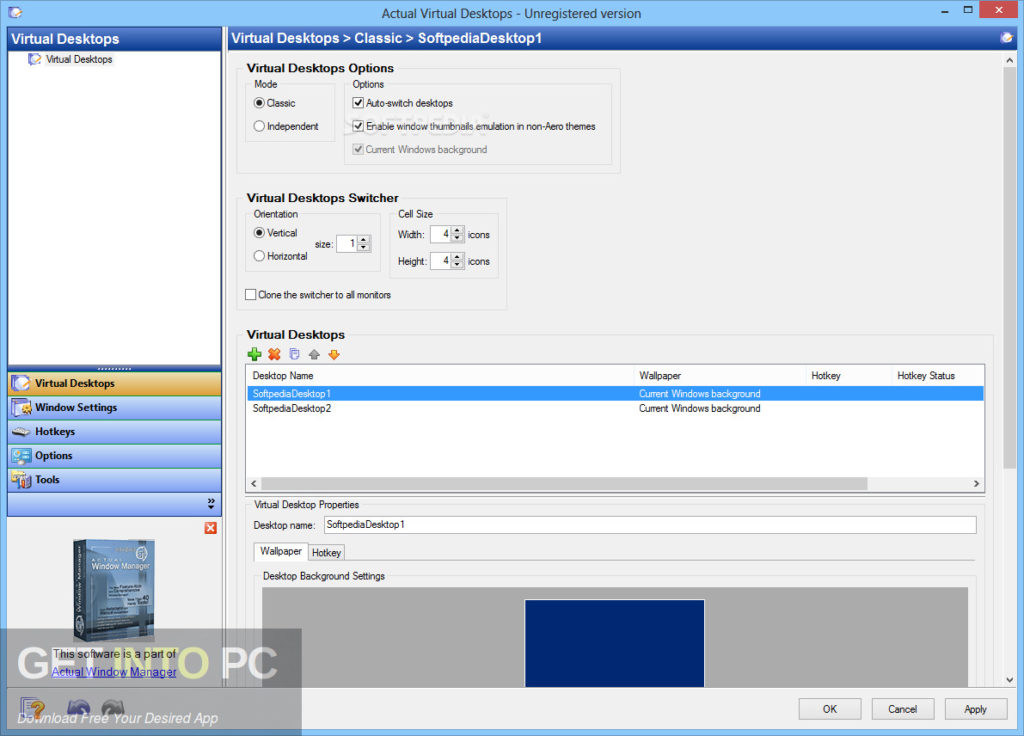Increase Cell Size Height spinner
The height and width of the screenshot is (736, 1024).
tap(457, 257)
